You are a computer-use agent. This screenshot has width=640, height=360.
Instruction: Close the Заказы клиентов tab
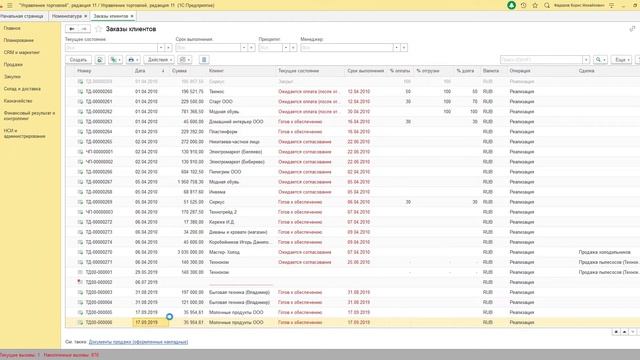(132, 16)
